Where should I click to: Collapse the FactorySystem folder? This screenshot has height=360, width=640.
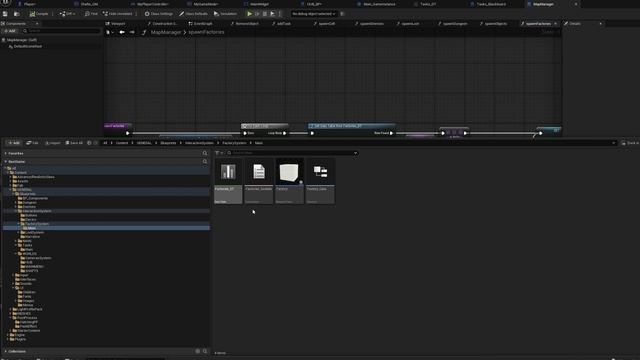point(19,224)
